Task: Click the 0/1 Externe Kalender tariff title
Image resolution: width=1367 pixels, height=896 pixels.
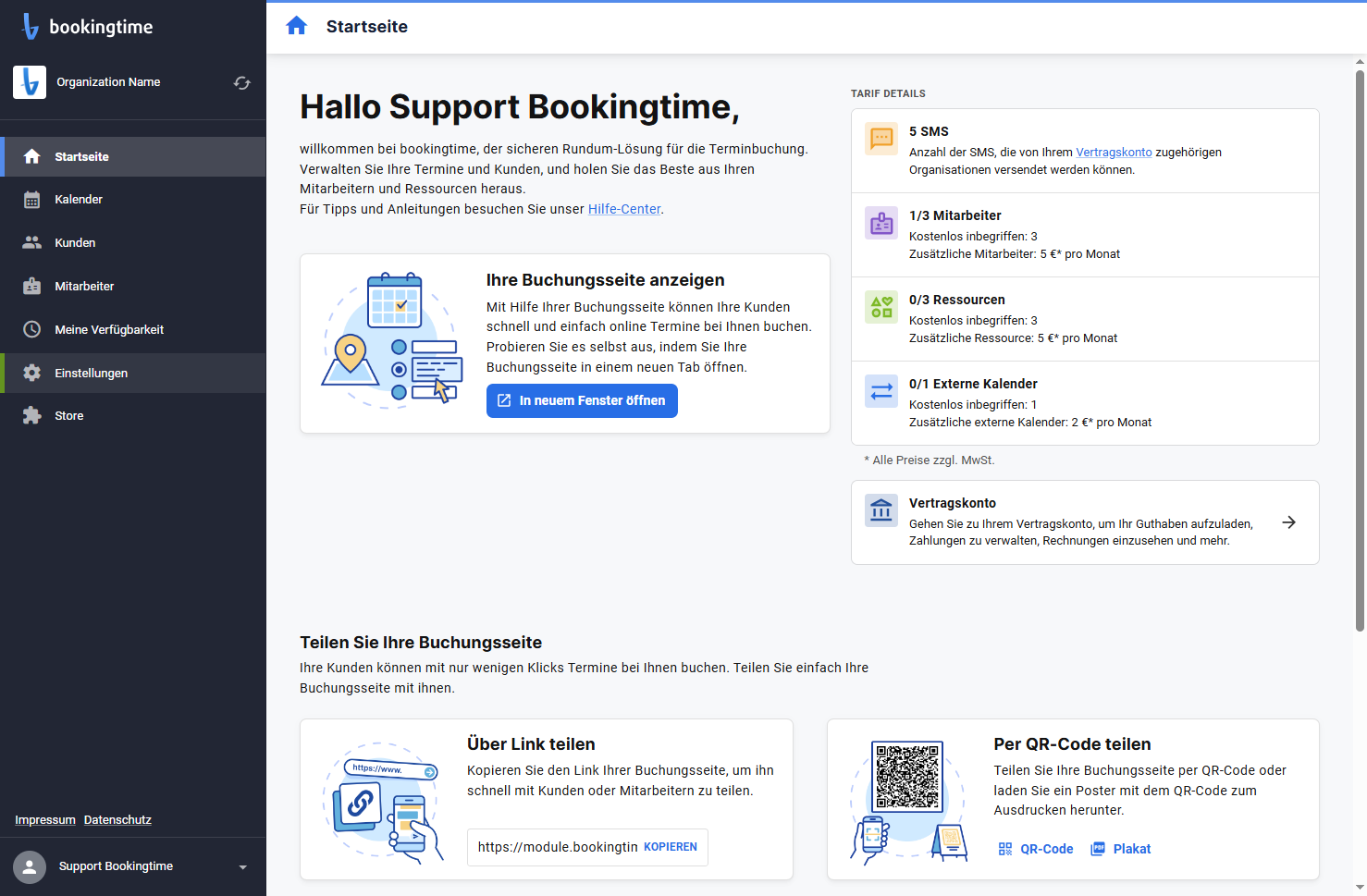Action: coord(973,384)
